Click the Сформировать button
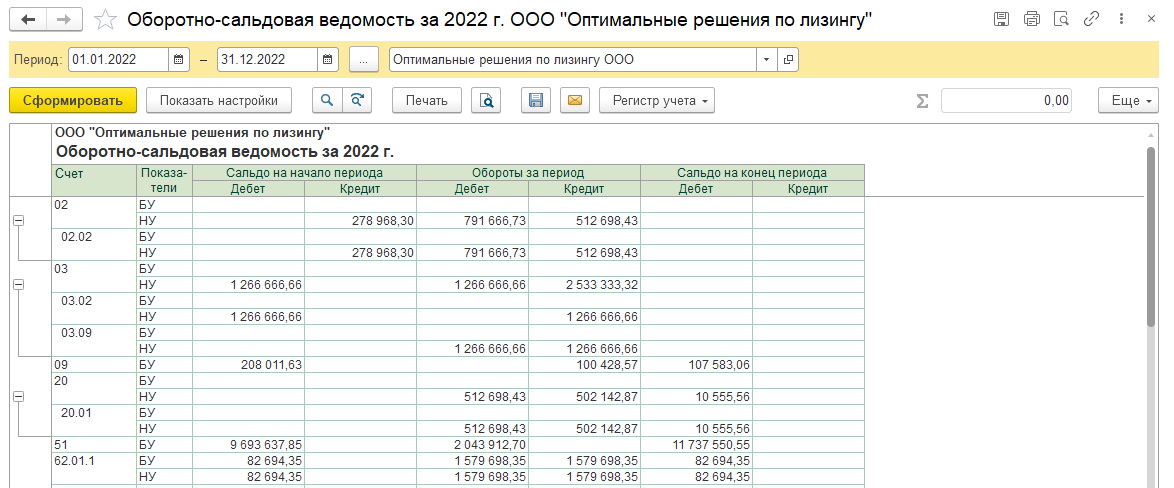 [72, 100]
